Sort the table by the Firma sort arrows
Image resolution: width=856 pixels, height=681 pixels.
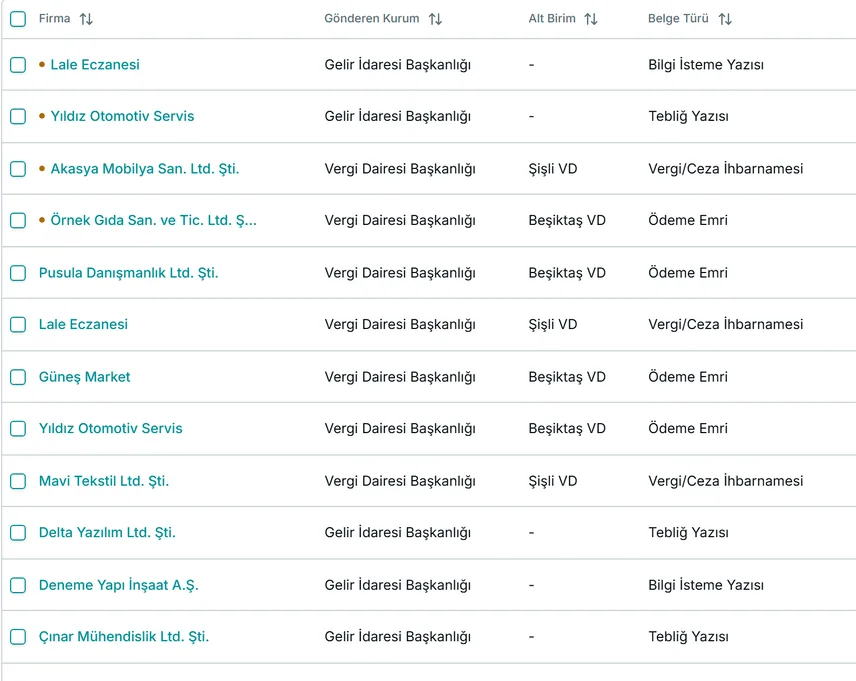[86, 19]
